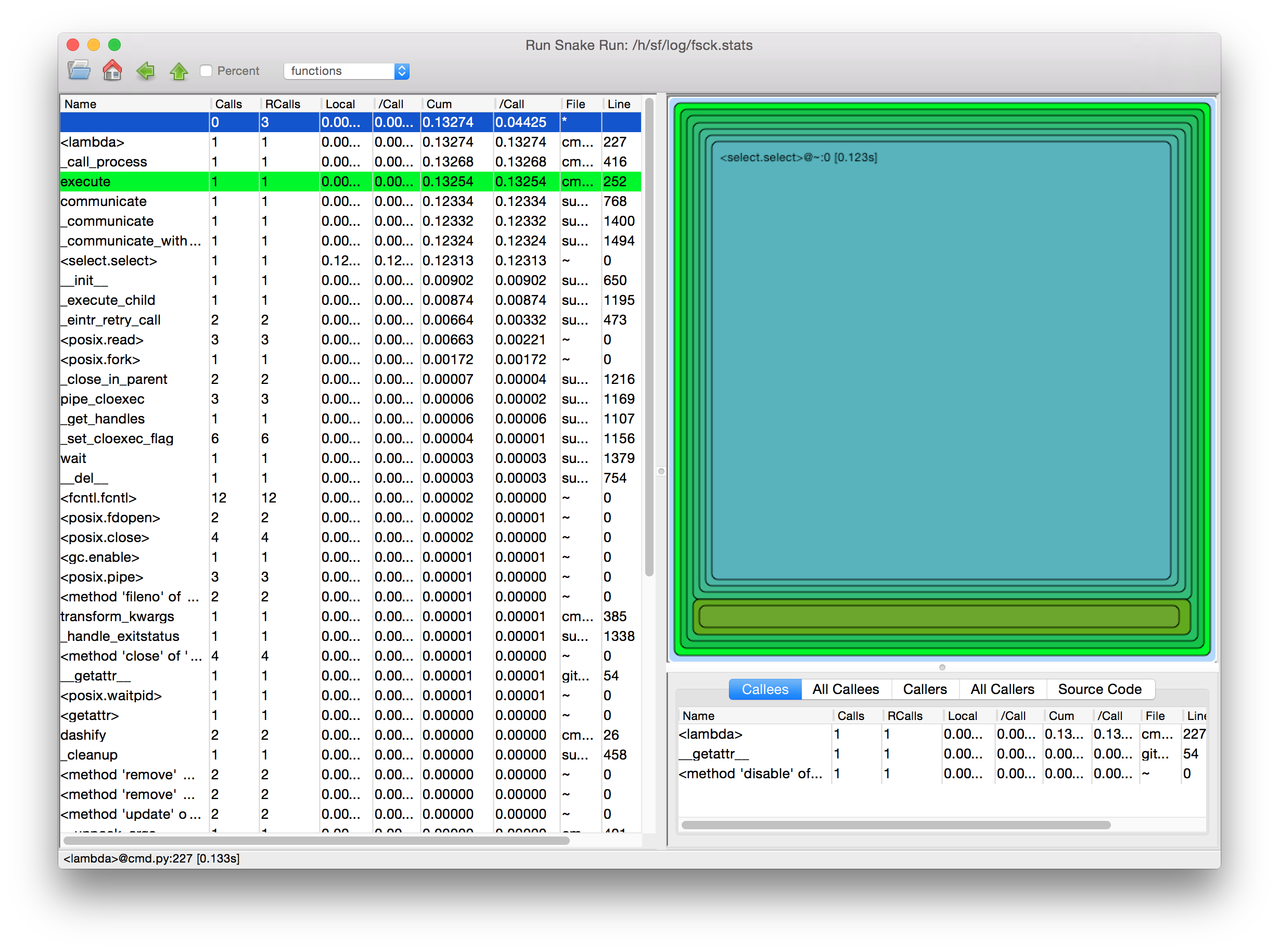The height and width of the screenshot is (952, 1279).
Task: Select the Callers tab
Action: [925, 689]
